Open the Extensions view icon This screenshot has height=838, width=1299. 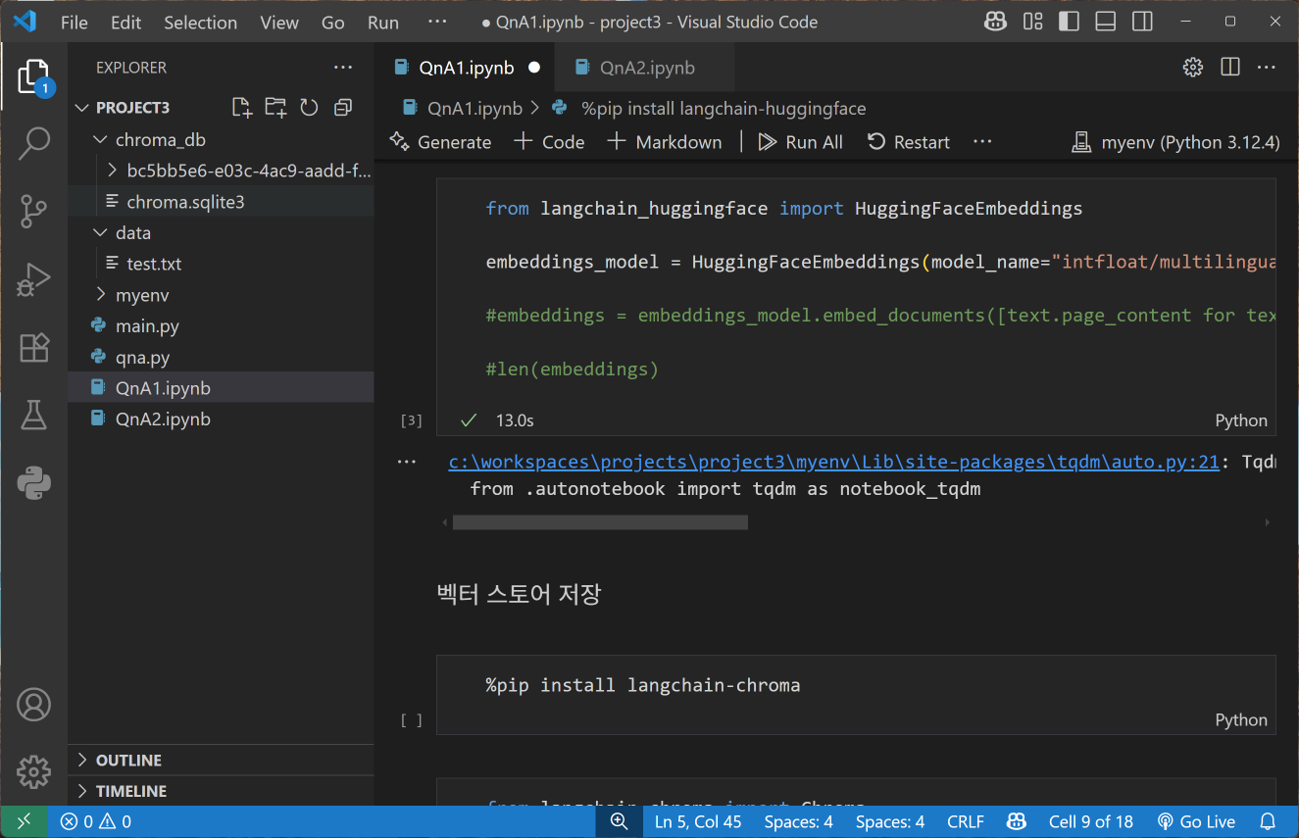[x=34, y=347]
